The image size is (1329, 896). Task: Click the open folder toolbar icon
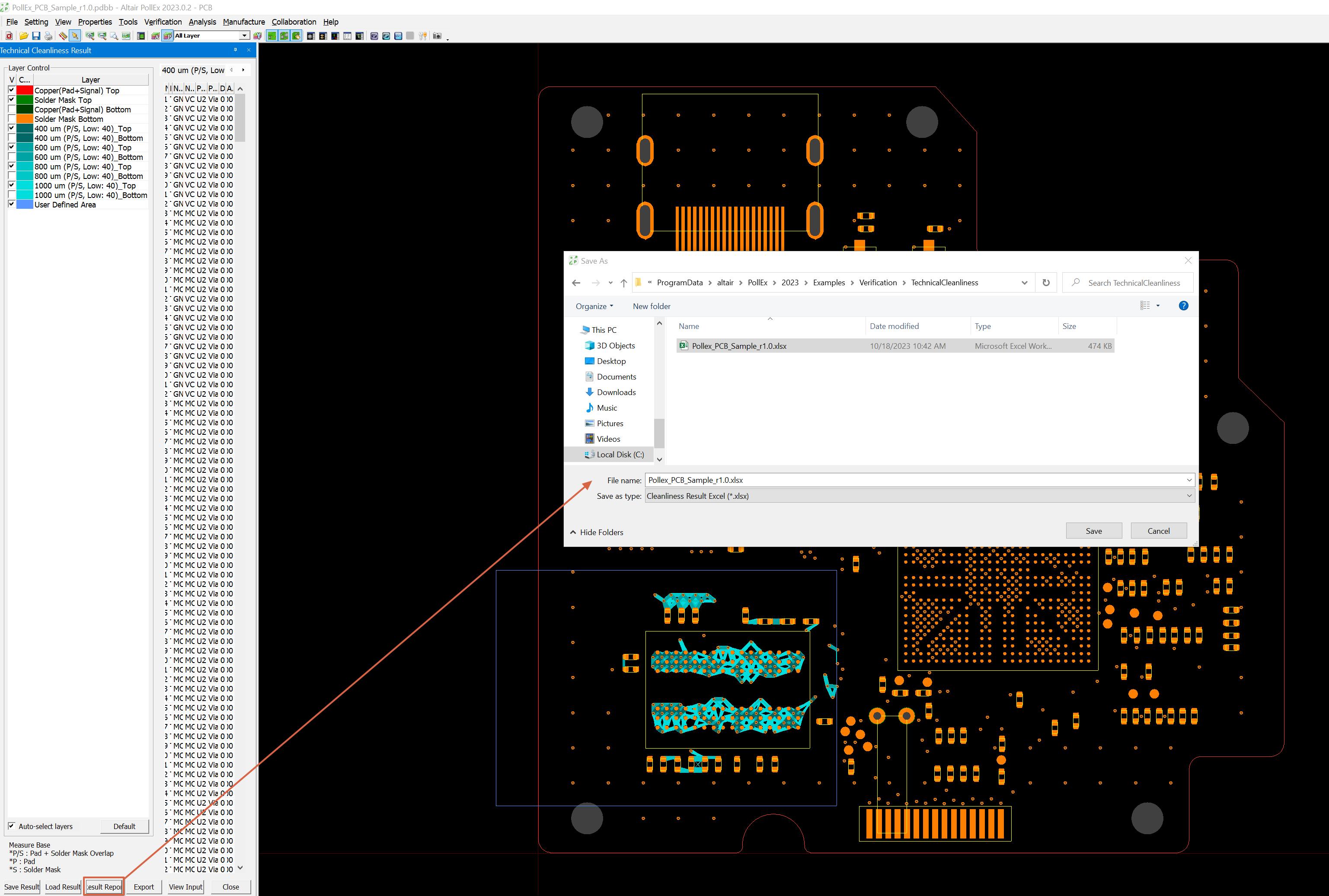(x=23, y=36)
